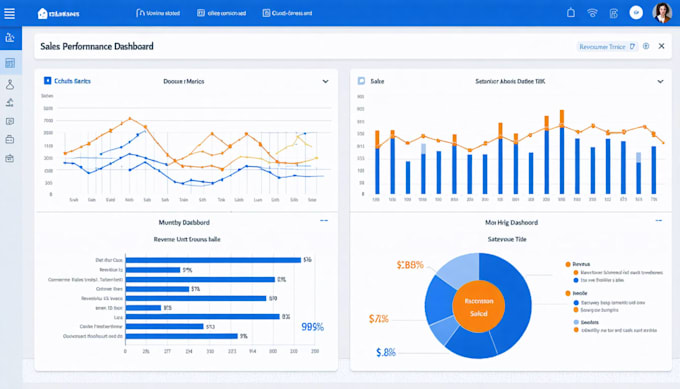Click the '$7I%' orange value label
The width and height of the screenshot is (680, 389).
click(x=379, y=319)
